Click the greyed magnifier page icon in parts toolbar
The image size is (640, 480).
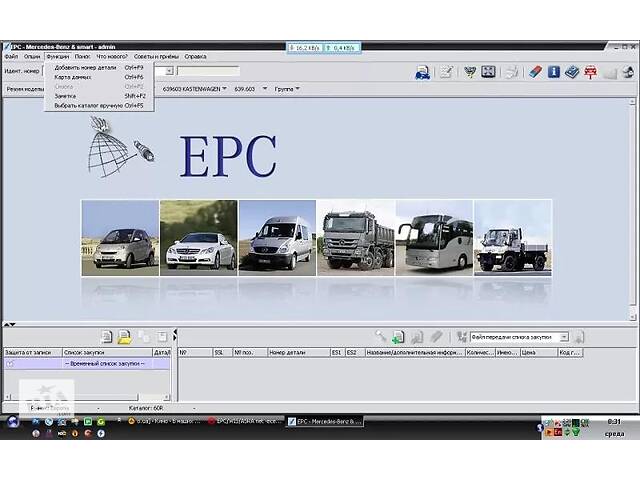pos(417,337)
